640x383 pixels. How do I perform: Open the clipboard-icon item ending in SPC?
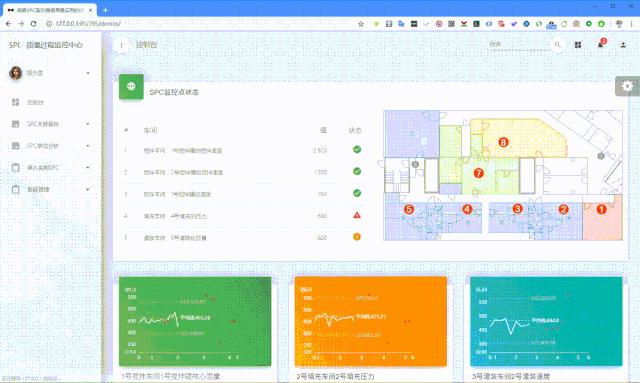tap(51, 167)
